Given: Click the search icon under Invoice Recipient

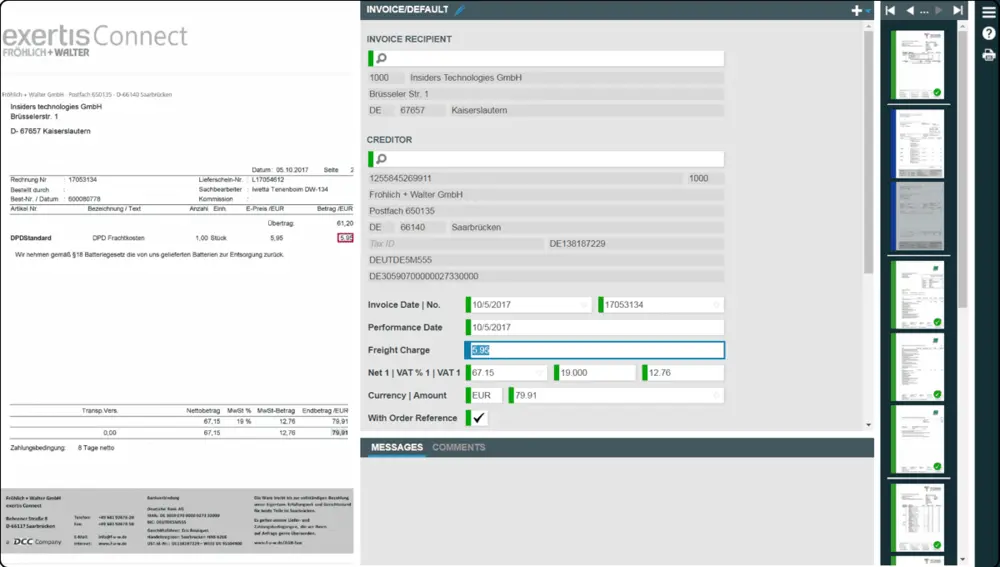Looking at the screenshot, I should coord(381,59).
